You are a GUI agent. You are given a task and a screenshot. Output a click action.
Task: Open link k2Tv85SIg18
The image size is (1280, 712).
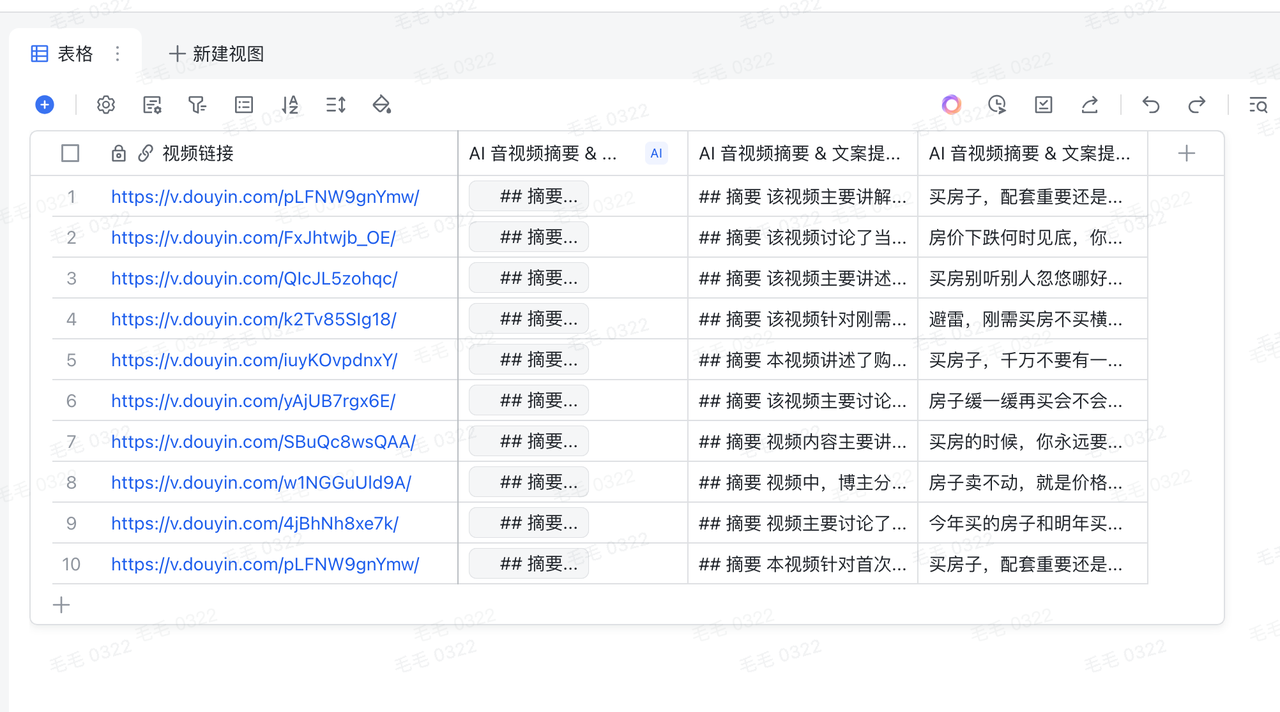click(254, 320)
